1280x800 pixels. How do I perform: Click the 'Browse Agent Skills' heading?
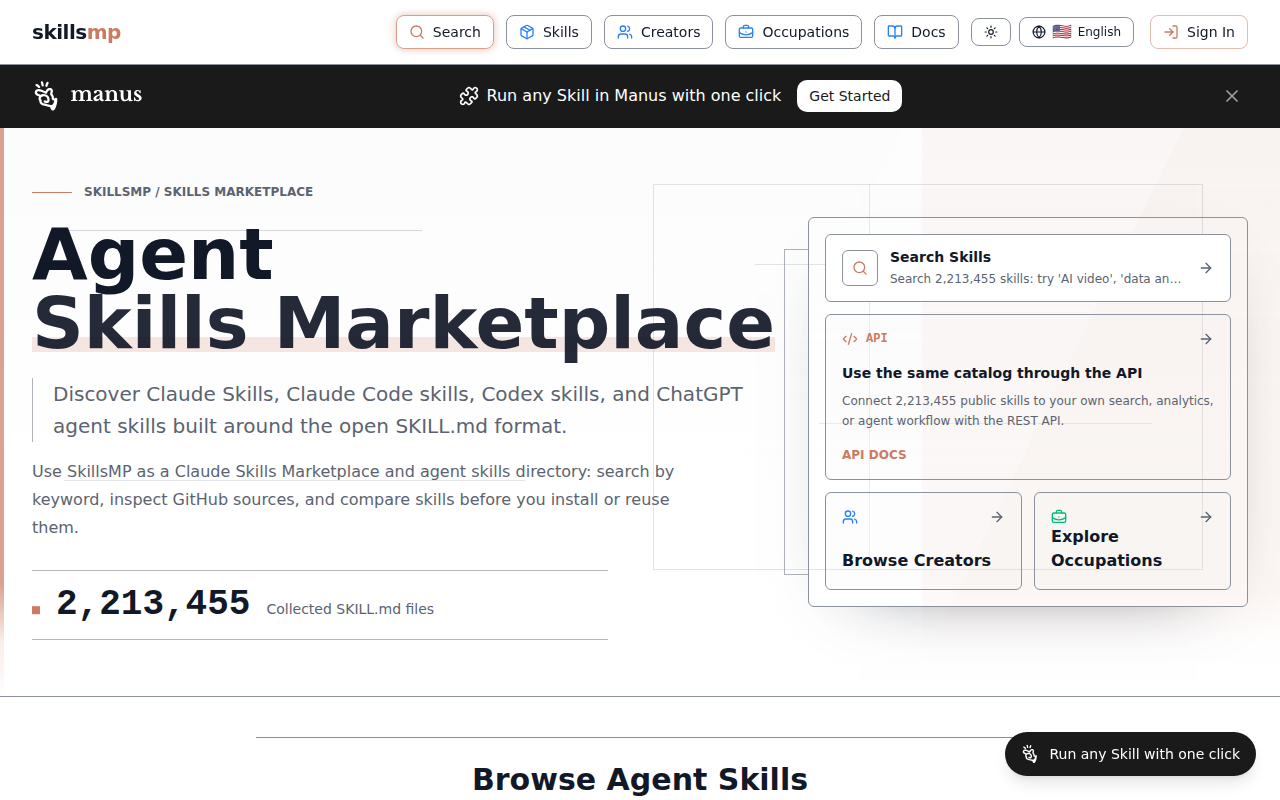point(640,779)
